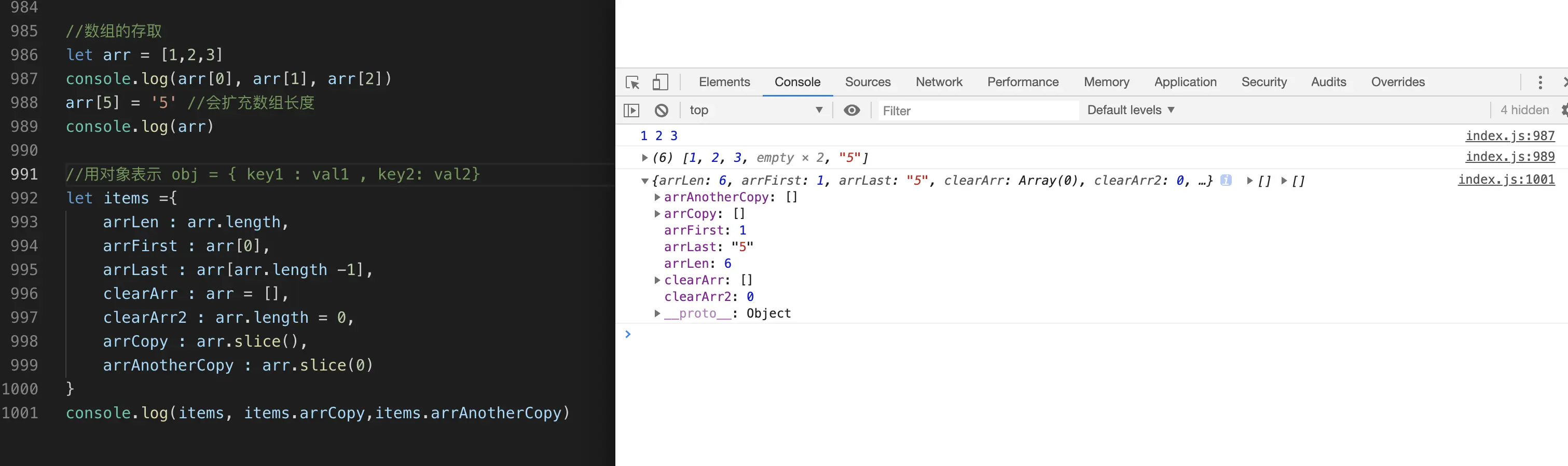Click the console output line "1 2 3"
The width and height of the screenshot is (1568, 466).
pyautogui.click(x=658, y=136)
